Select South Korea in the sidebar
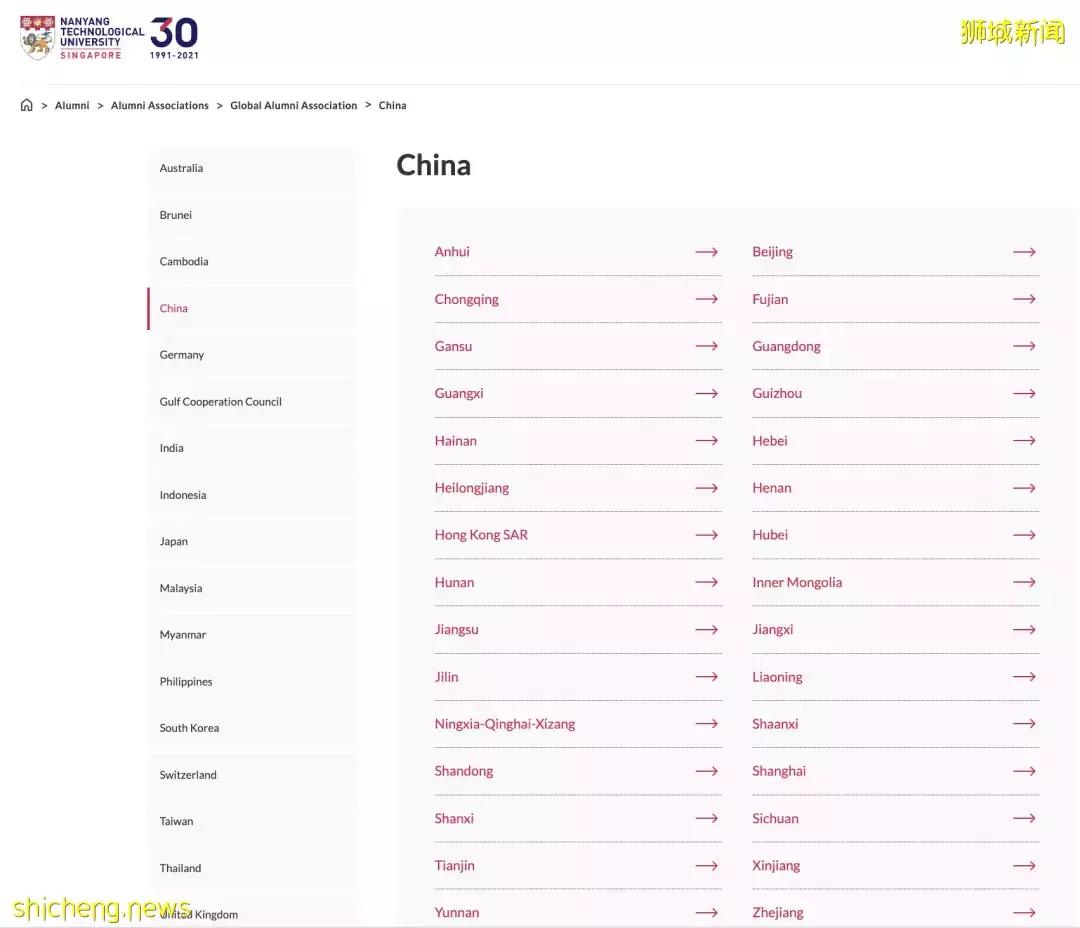 (189, 728)
